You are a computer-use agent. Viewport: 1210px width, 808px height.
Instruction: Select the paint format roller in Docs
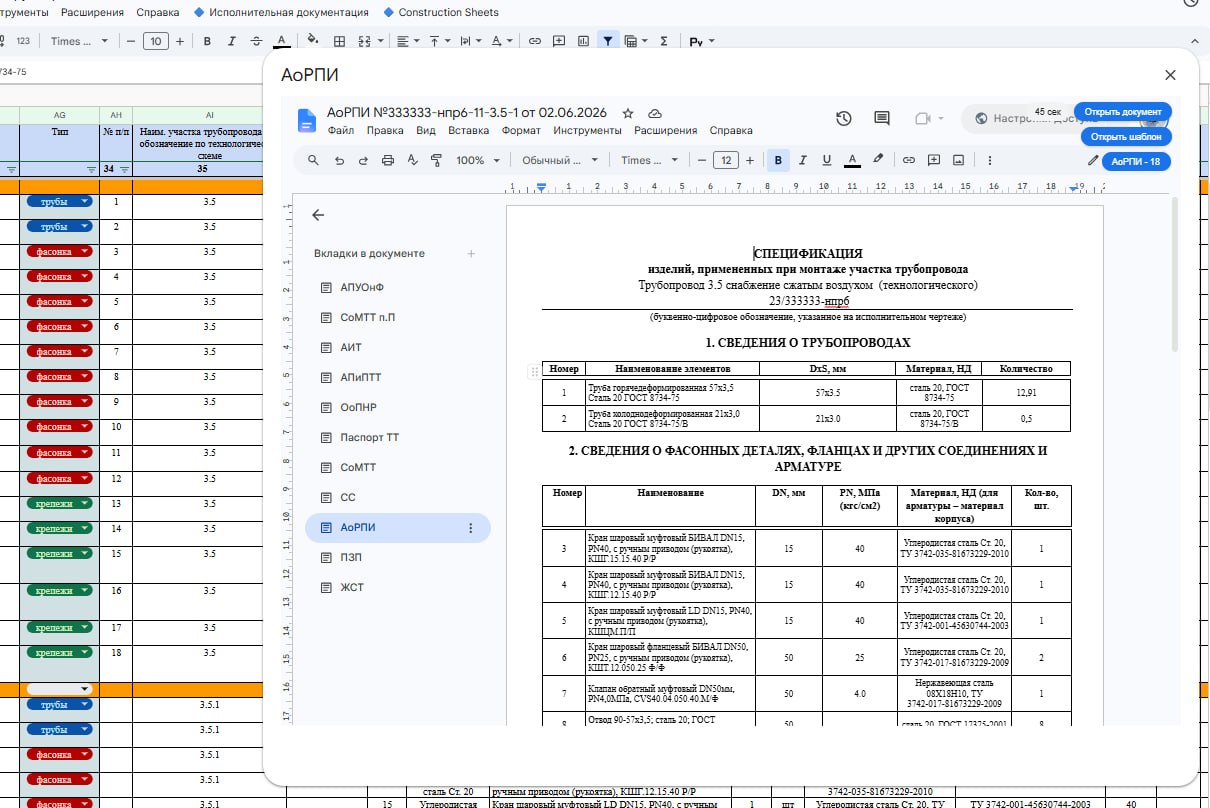[x=436, y=160]
